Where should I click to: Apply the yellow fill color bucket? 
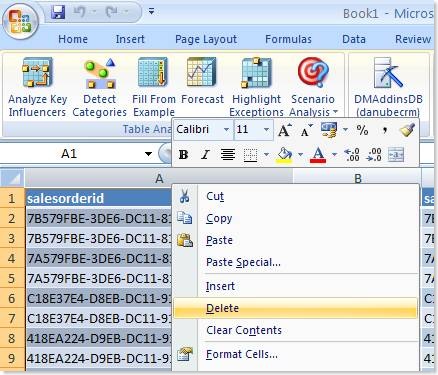pos(284,155)
